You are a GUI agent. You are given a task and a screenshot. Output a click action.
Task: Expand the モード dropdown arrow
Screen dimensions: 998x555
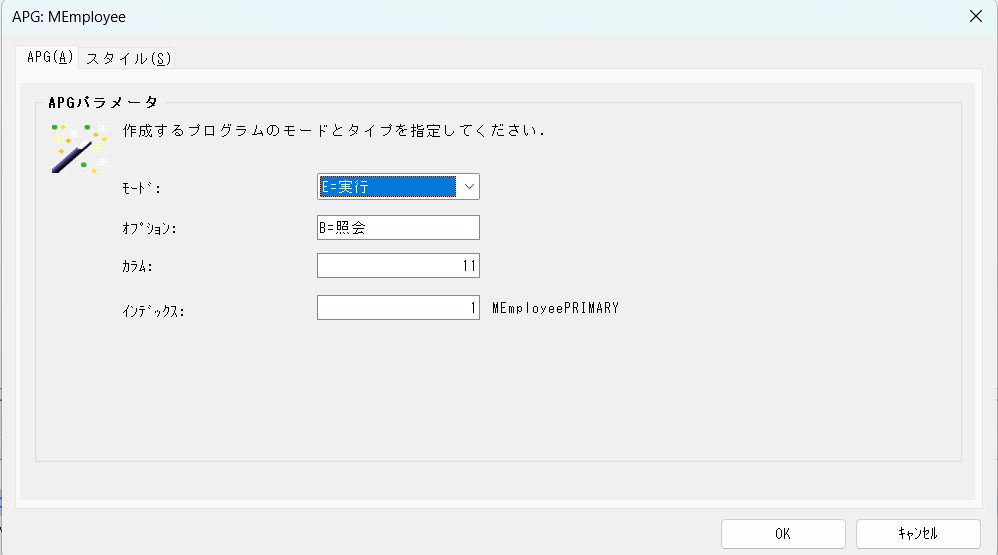[468, 187]
